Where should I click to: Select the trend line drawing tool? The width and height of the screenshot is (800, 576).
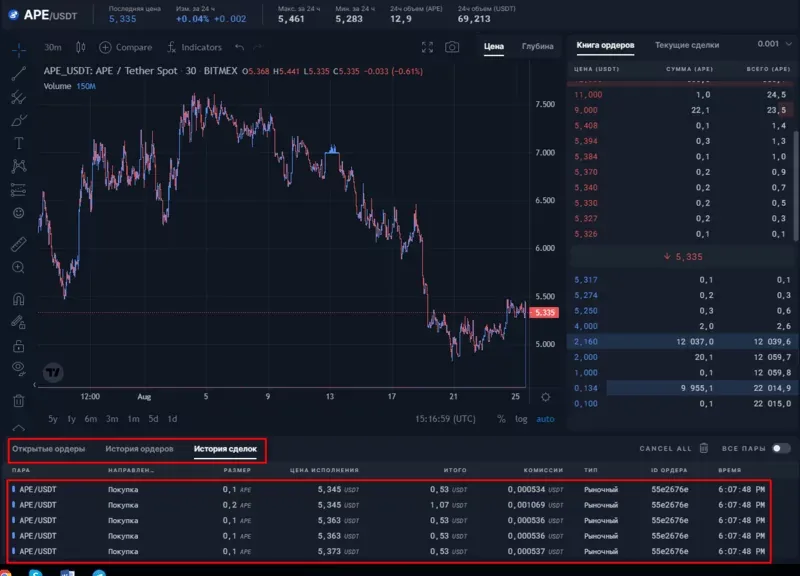coord(19,73)
